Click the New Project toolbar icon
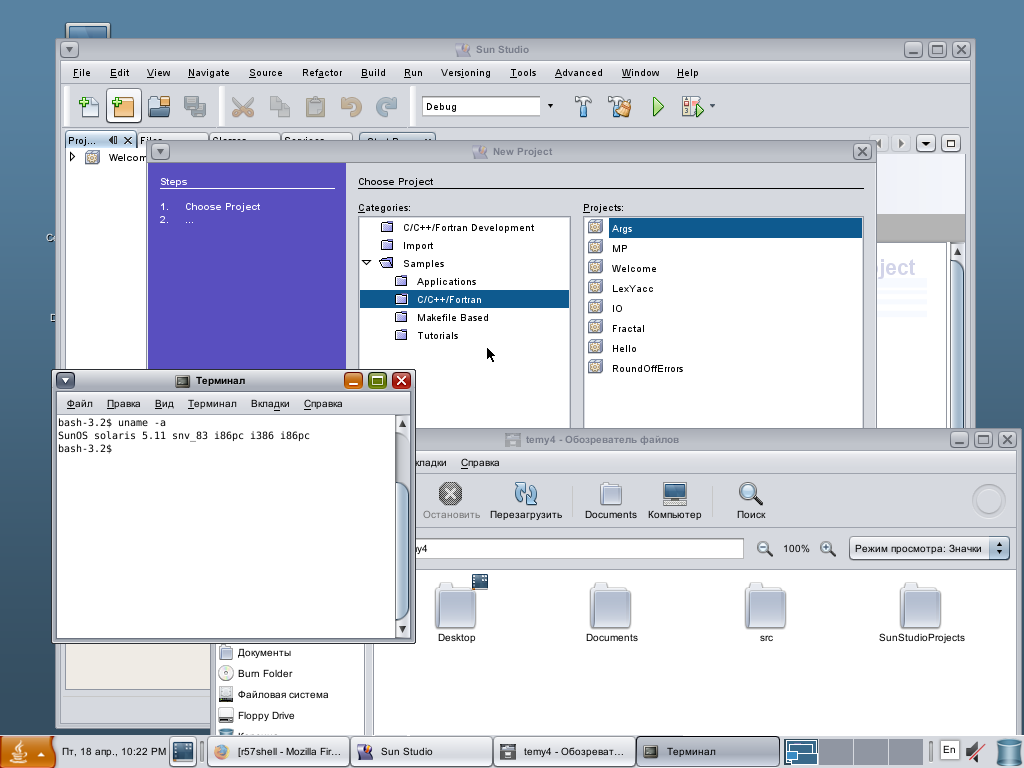This screenshot has width=1024, height=768. 123,106
